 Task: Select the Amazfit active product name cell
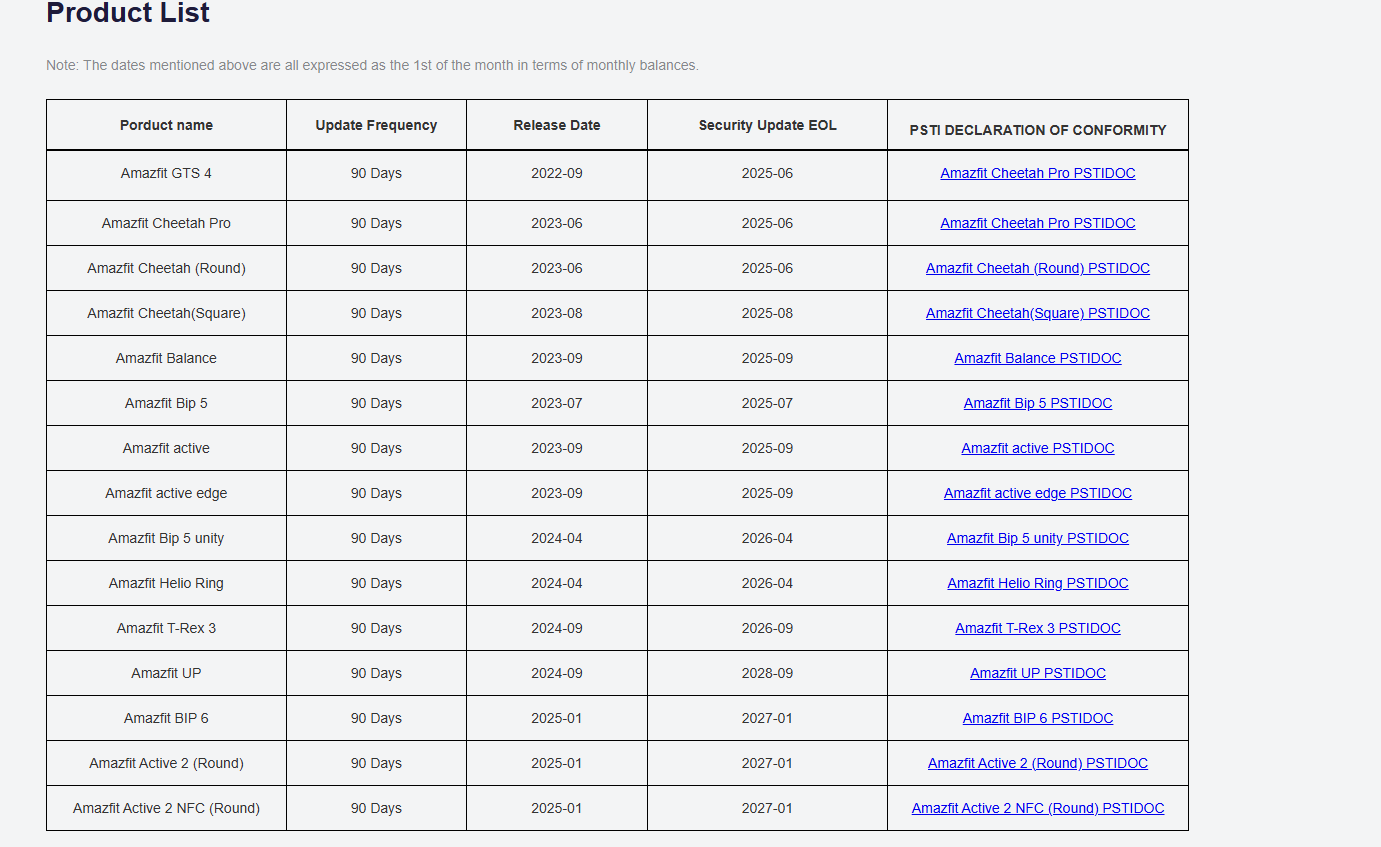pos(166,448)
